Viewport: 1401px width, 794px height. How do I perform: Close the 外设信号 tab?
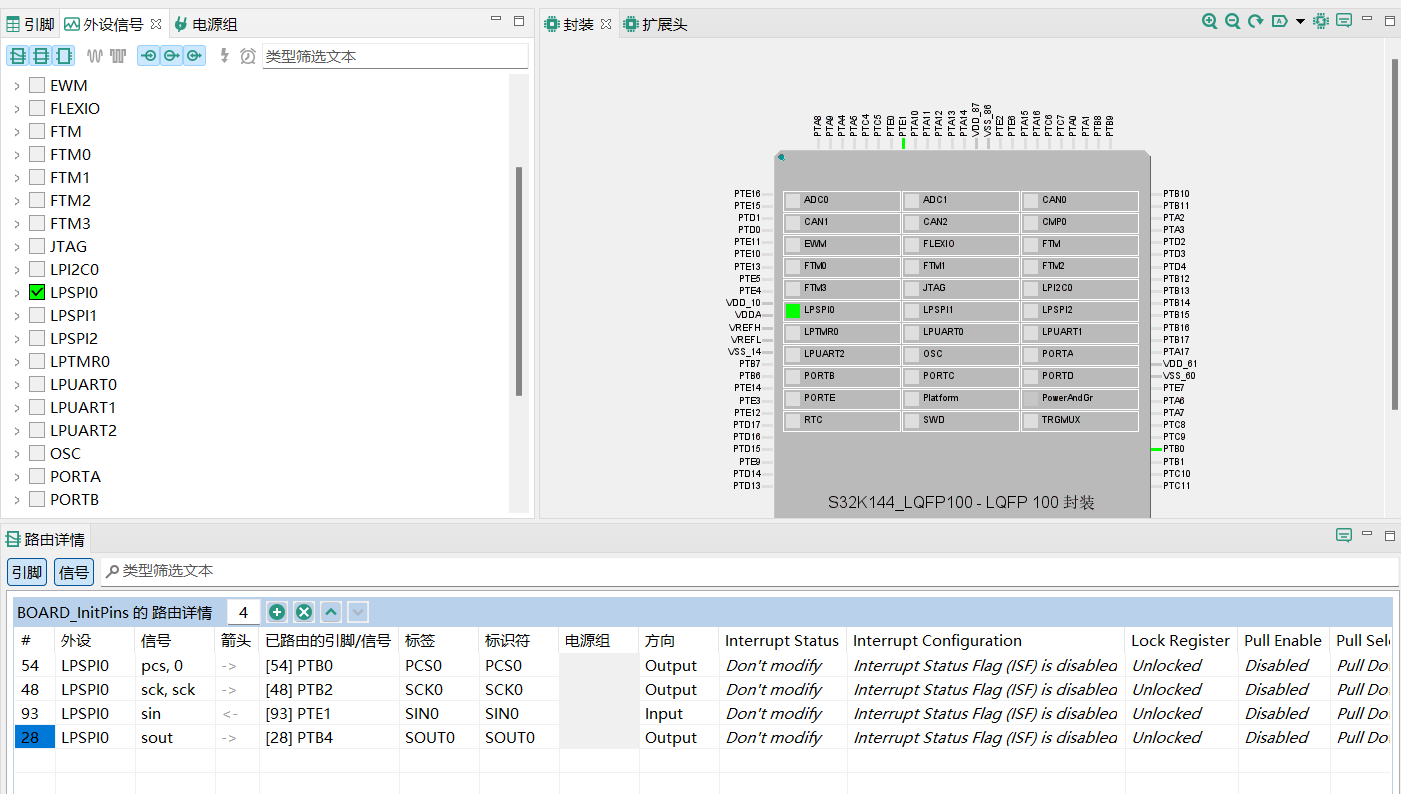[156, 23]
